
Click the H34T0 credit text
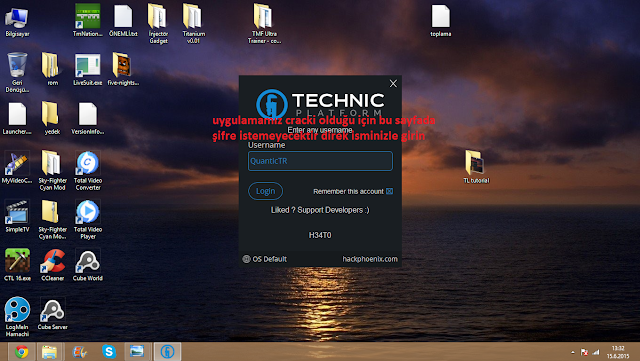point(320,235)
